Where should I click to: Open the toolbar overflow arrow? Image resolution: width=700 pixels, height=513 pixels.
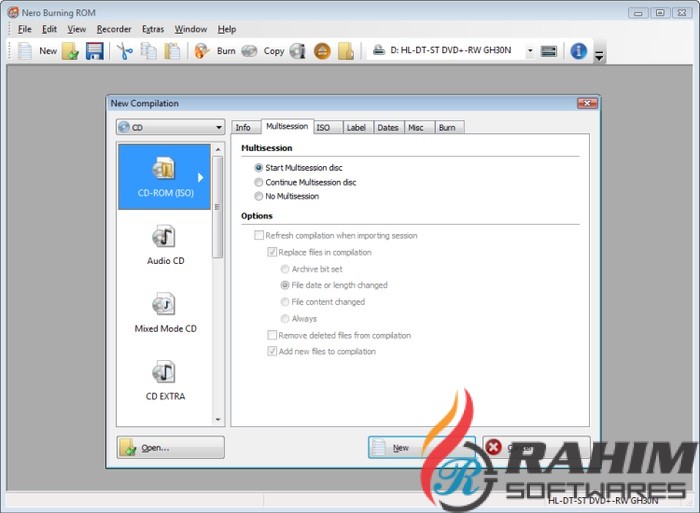coord(600,56)
